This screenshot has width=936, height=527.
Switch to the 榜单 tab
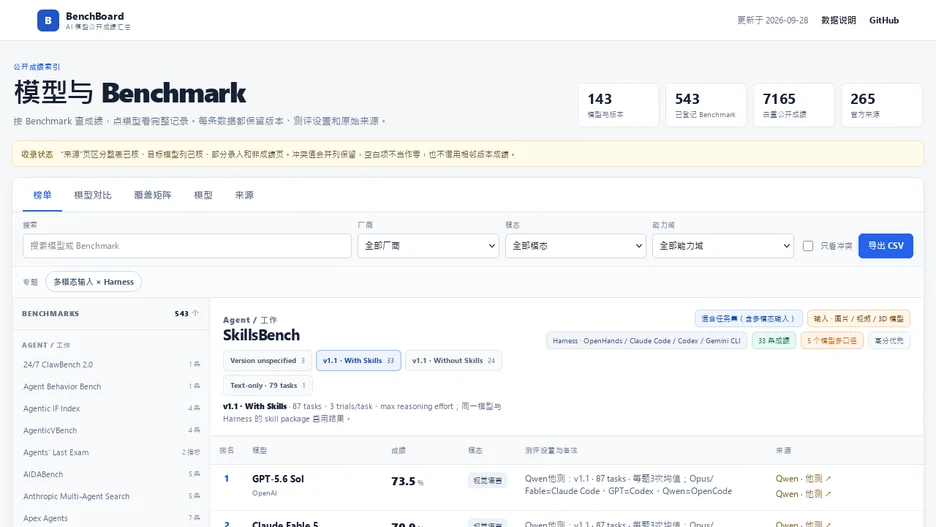click(x=42, y=195)
